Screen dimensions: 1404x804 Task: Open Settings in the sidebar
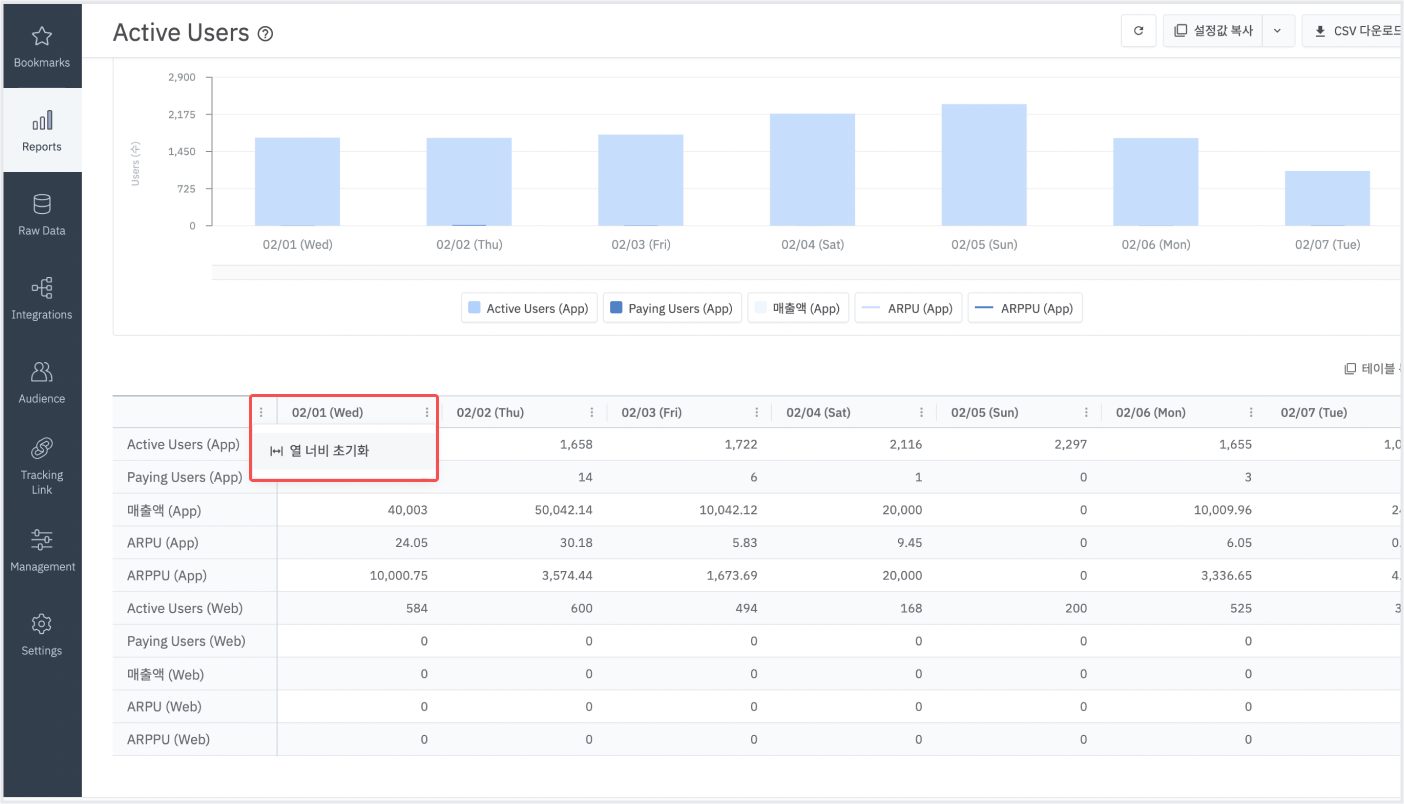point(42,635)
